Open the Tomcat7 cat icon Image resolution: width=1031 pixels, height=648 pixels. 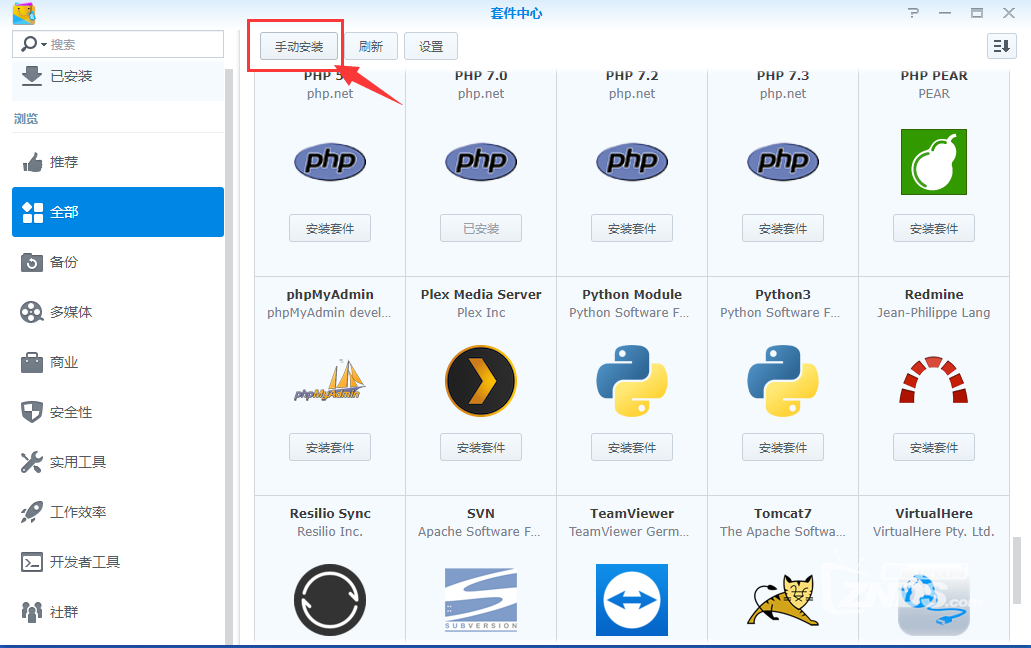(783, 599)
